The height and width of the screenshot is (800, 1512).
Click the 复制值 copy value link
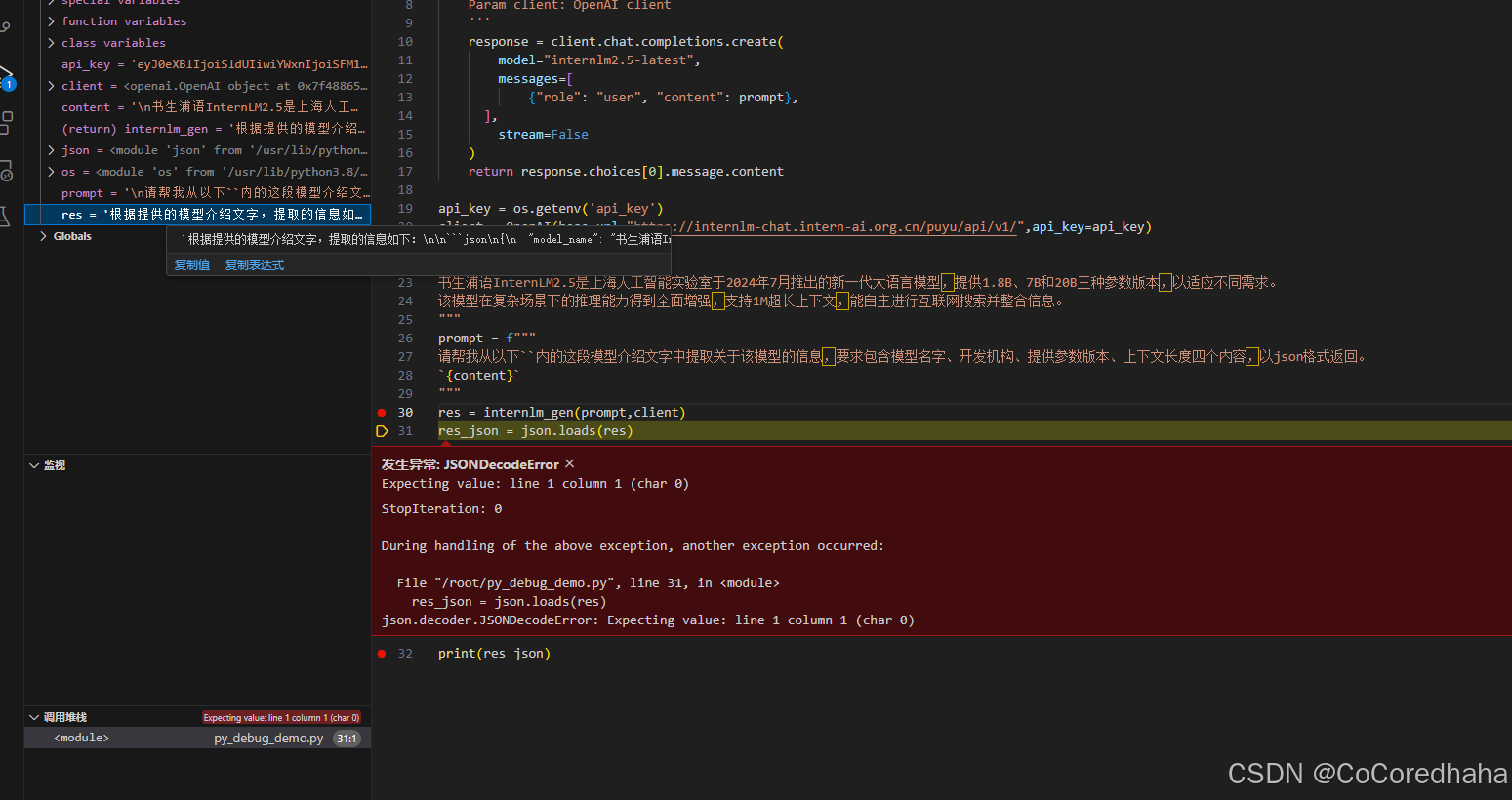pyautogui.click(x=191, y=264)
